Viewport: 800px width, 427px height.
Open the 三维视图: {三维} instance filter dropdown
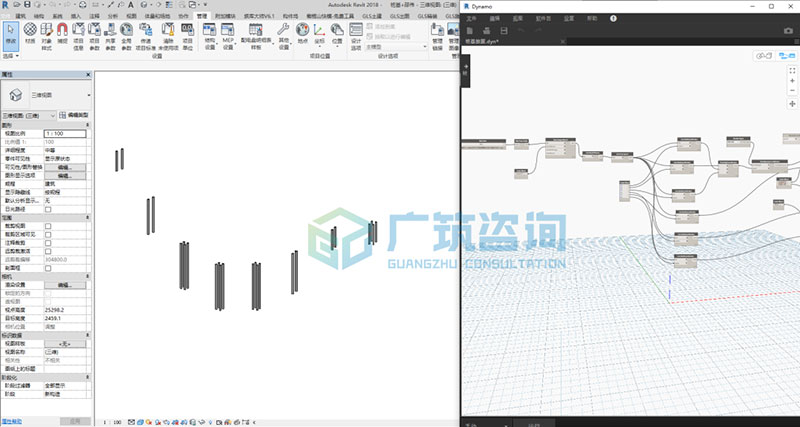click(x=29, y=116)
